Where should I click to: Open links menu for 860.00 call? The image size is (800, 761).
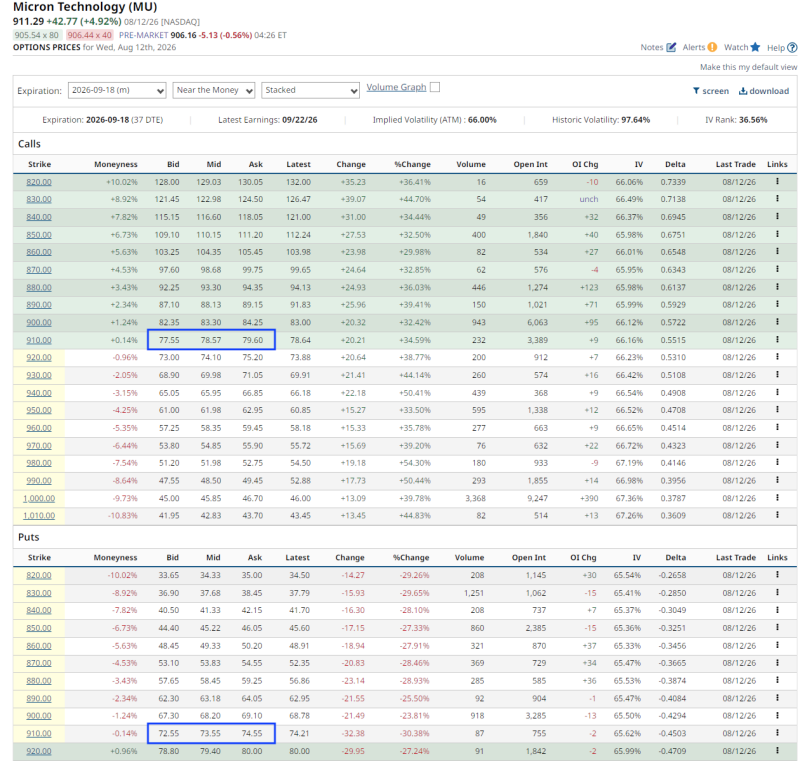(x=778, y=251)
